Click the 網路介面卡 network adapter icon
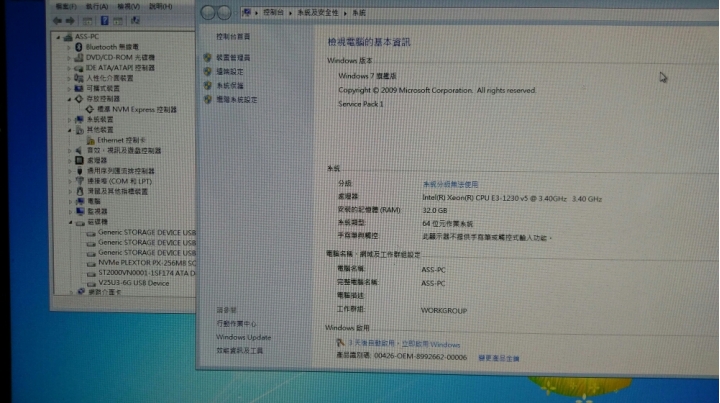This screenshot has height=403, width=720. 81,291
